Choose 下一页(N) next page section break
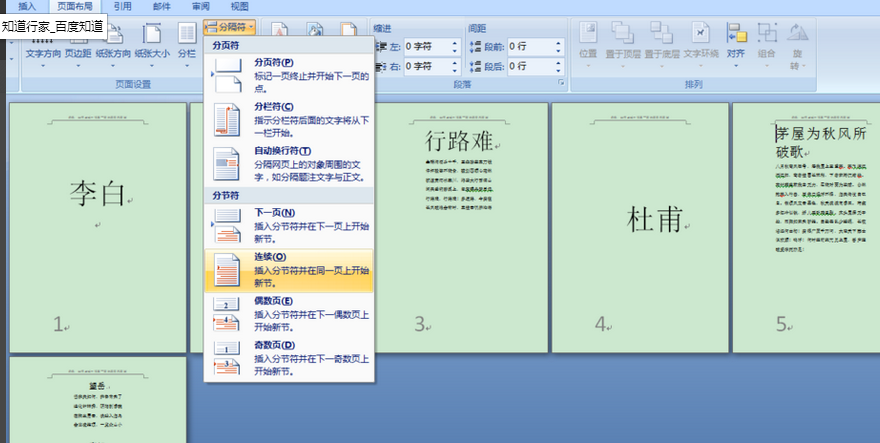 (x=288, y=226)
